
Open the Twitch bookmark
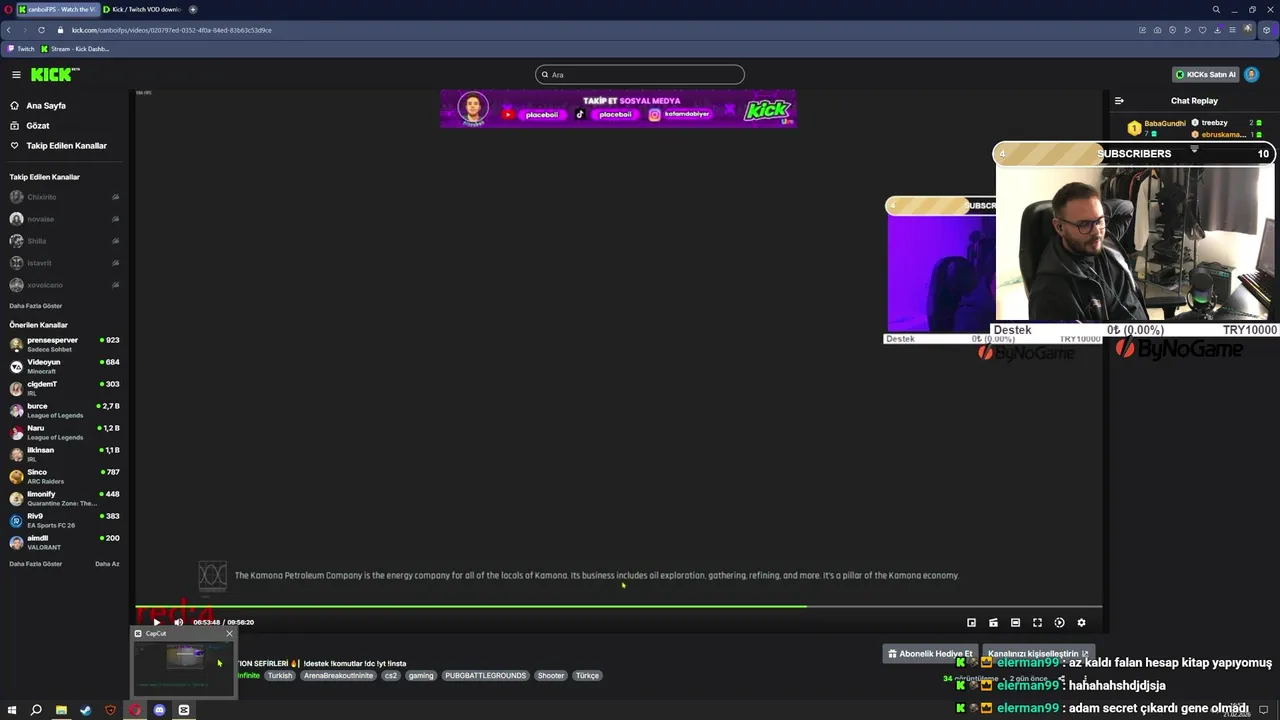21,48
